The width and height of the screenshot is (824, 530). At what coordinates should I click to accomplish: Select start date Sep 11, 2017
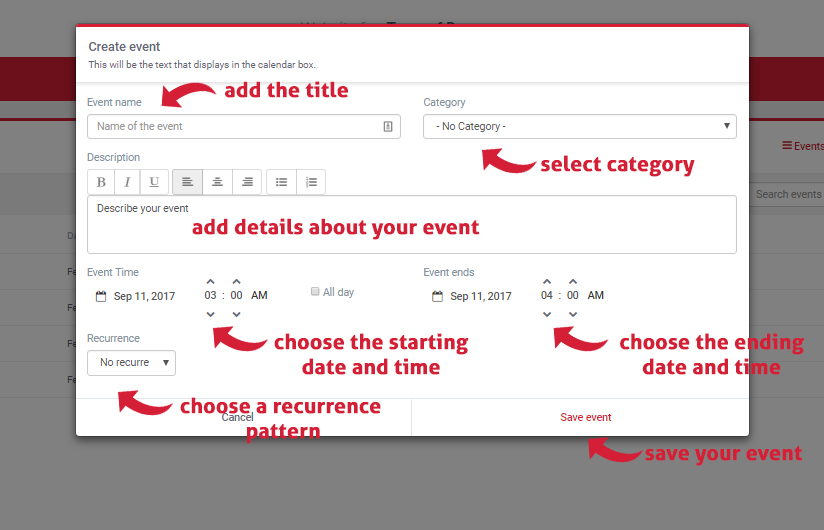pos(145,296)
